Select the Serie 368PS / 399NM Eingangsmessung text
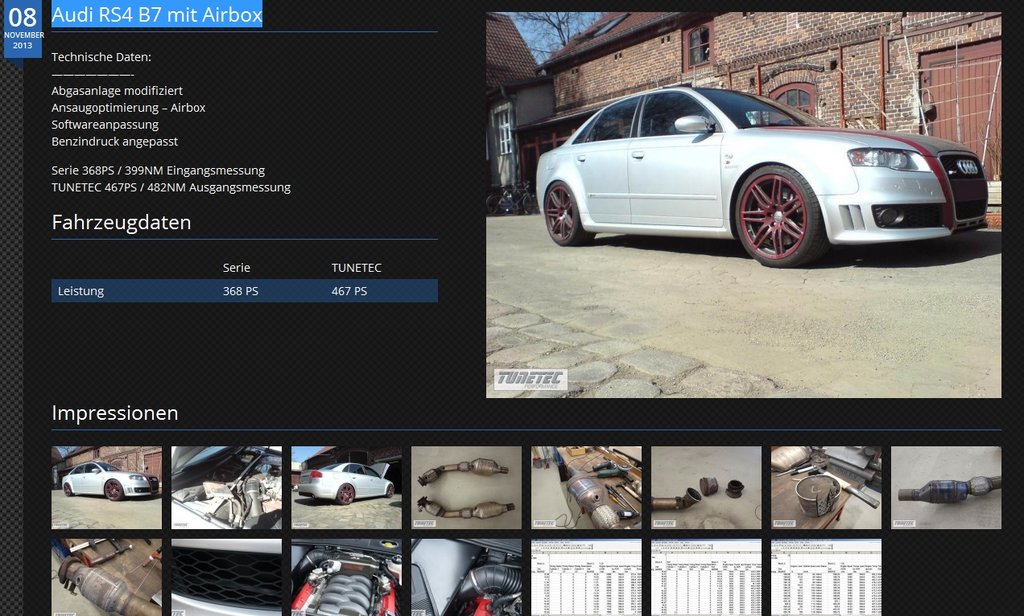Viewport: 1024px width, 616px height. point(158,170)
